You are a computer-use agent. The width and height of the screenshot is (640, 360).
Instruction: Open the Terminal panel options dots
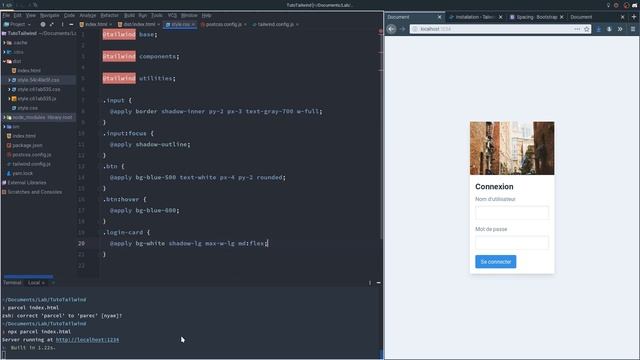pyautogui.click(x=370, y=282)
